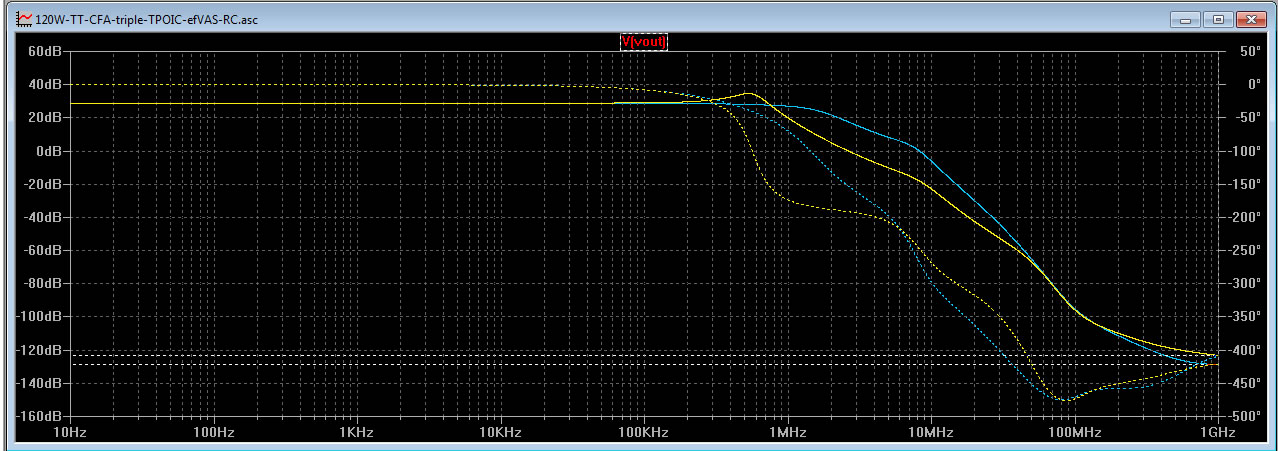The width and height of the screenshot is (1278, 451).
Task: Click the 100MHz frequency axis label
Action: coord(1074,433)
